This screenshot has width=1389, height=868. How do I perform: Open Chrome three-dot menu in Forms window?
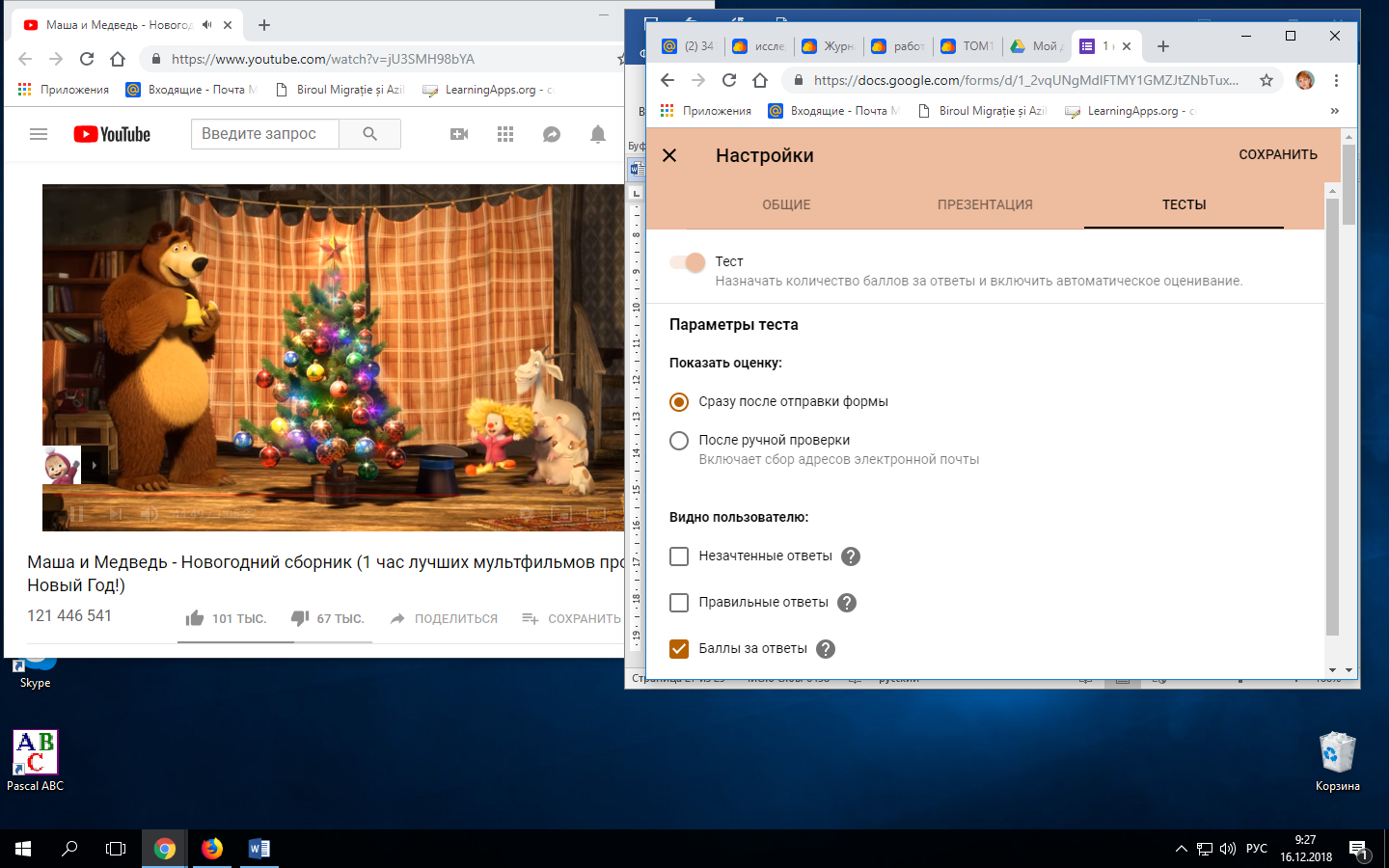(1336, 80)
